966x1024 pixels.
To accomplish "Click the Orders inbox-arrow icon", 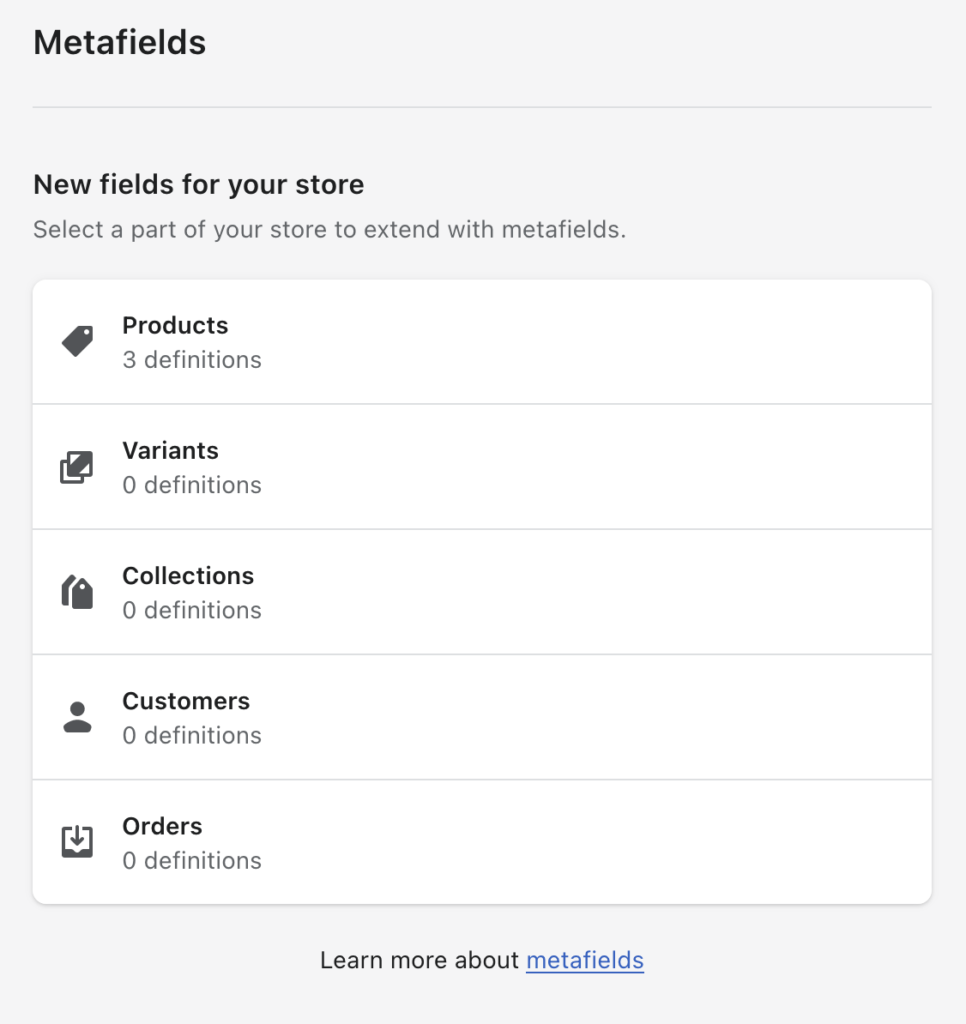I will point(76,841).
